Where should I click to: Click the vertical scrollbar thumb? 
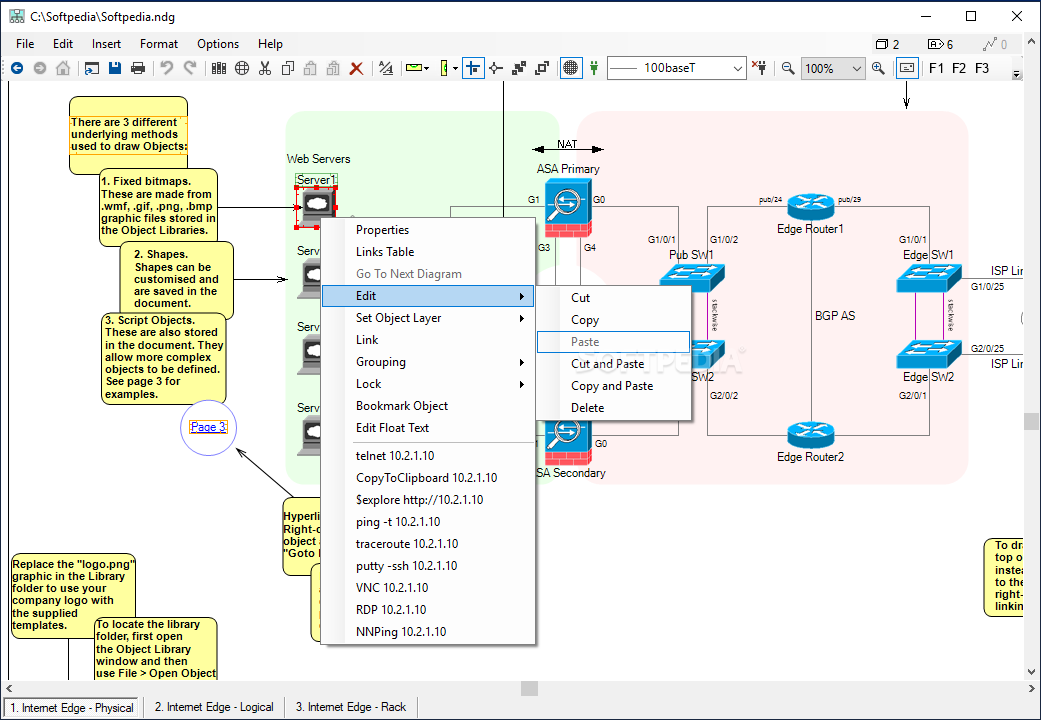1031,421
